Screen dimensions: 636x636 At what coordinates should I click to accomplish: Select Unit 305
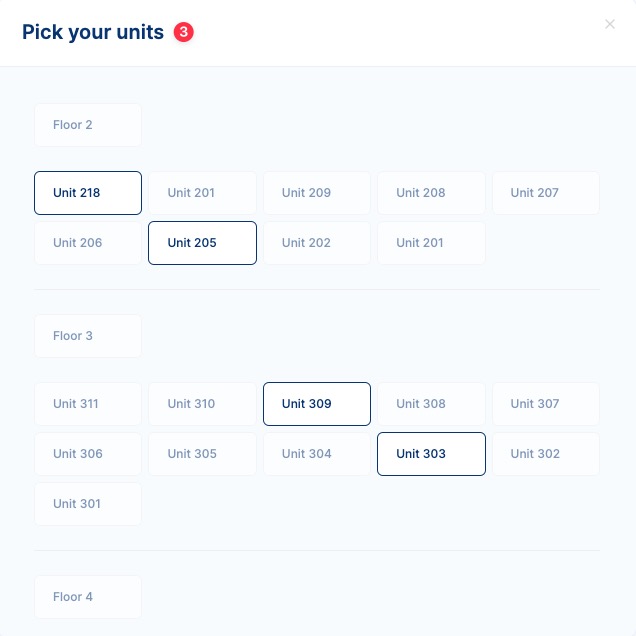click(x=202, y=454)
